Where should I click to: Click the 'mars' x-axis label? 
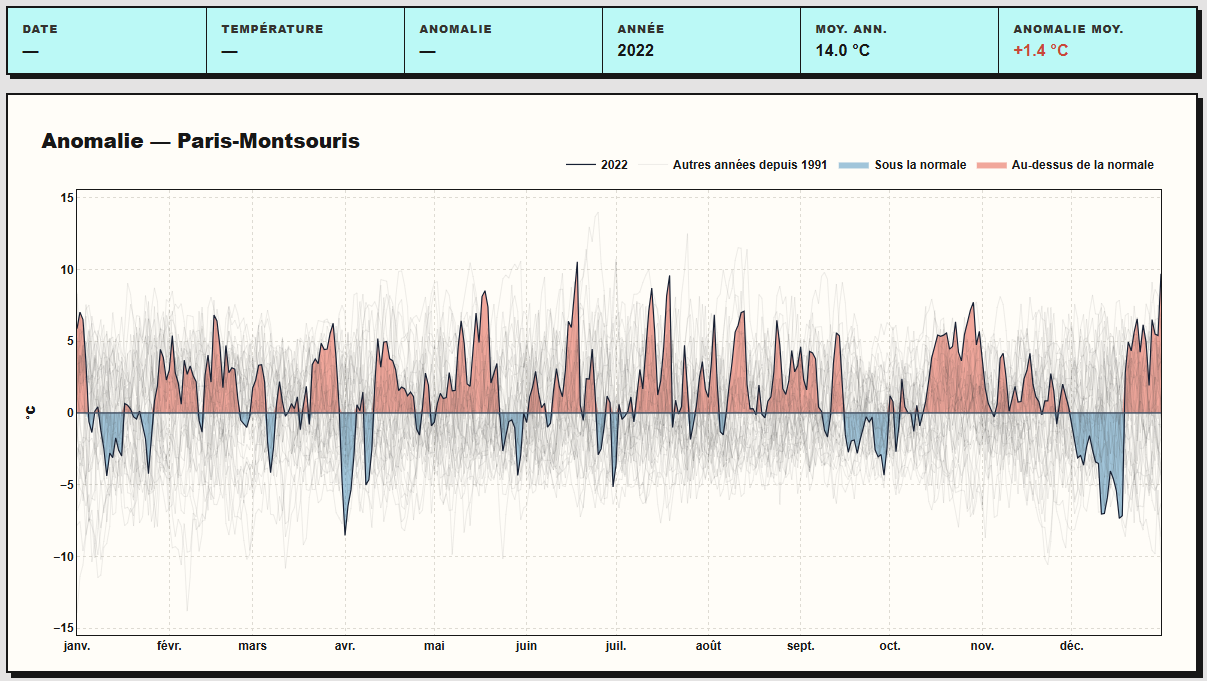pos(252,646)
